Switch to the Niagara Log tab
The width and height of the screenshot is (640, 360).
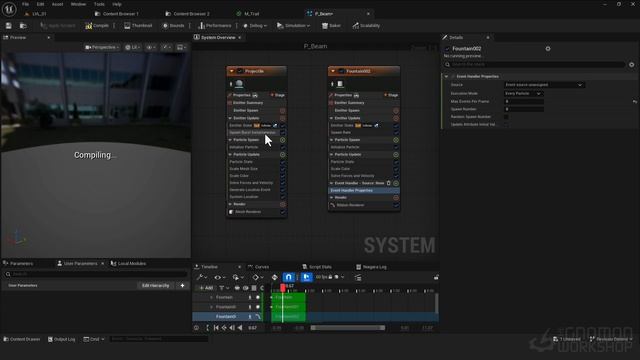(x=371, y=267)
